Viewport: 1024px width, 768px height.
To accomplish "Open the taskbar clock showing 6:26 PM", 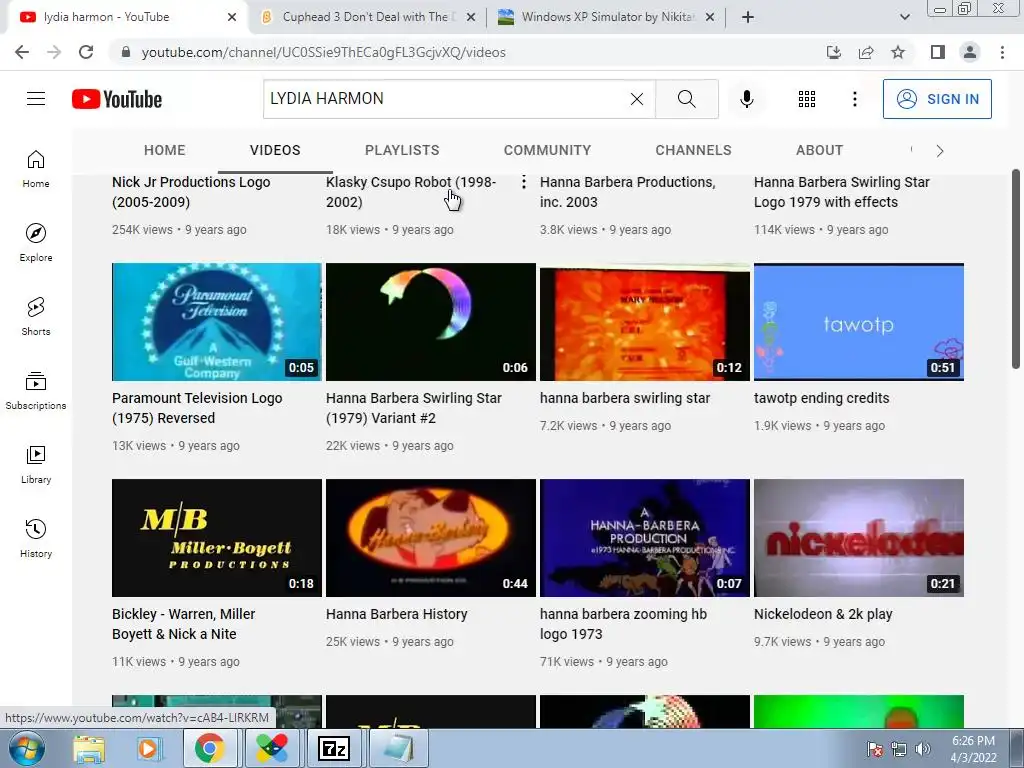I will 973,749.
